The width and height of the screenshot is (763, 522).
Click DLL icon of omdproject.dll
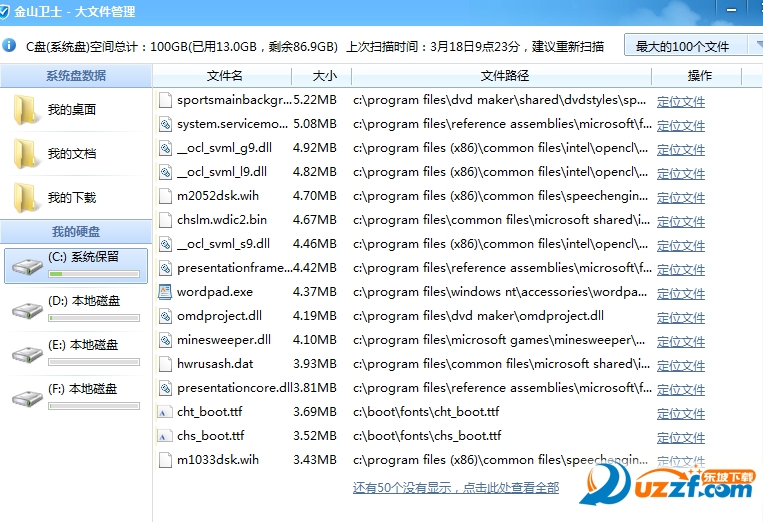pos(165,316)
